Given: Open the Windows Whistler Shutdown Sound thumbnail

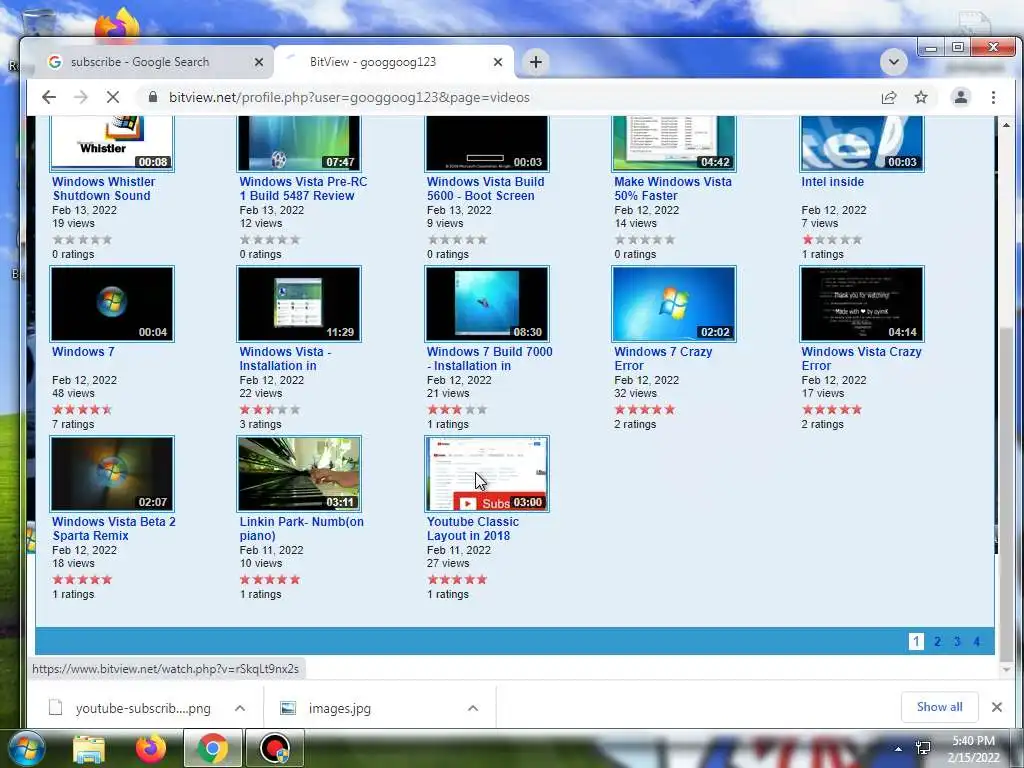Looking at the screenshot, I should click(112, 144).
